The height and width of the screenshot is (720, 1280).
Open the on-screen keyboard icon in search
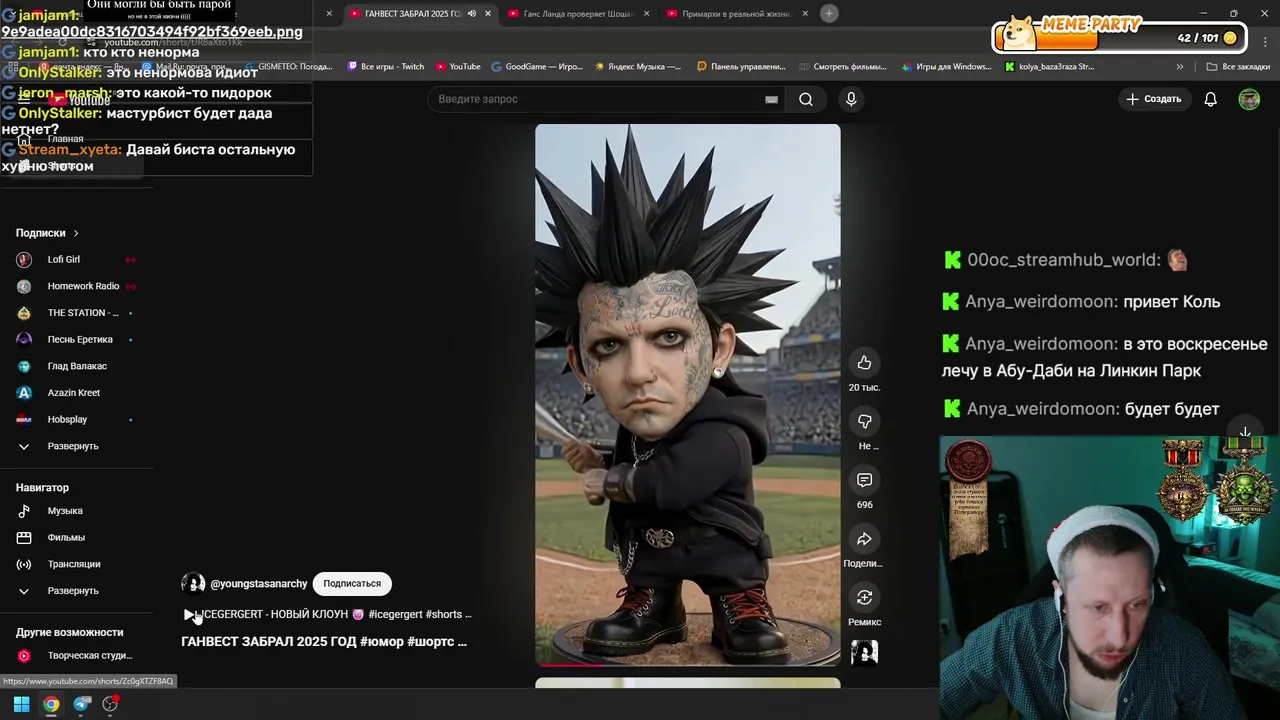[x=771, y=99]
